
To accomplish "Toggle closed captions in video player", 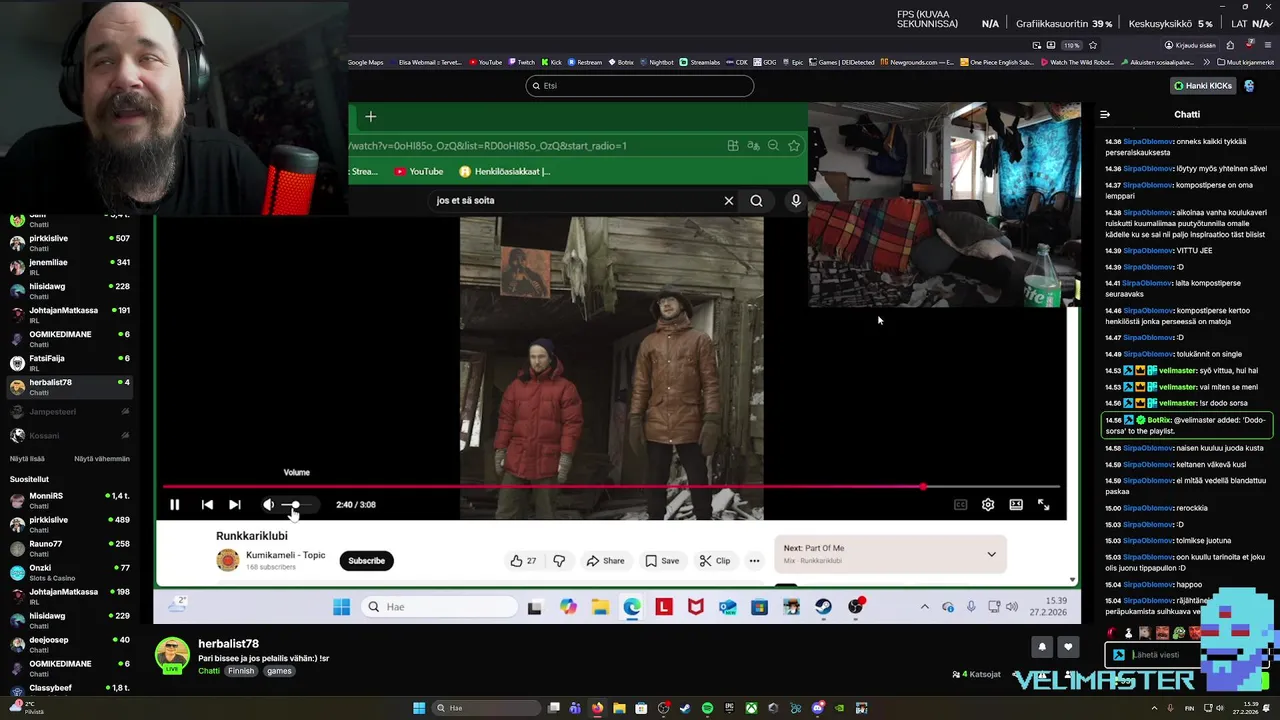I will point(960,505).
